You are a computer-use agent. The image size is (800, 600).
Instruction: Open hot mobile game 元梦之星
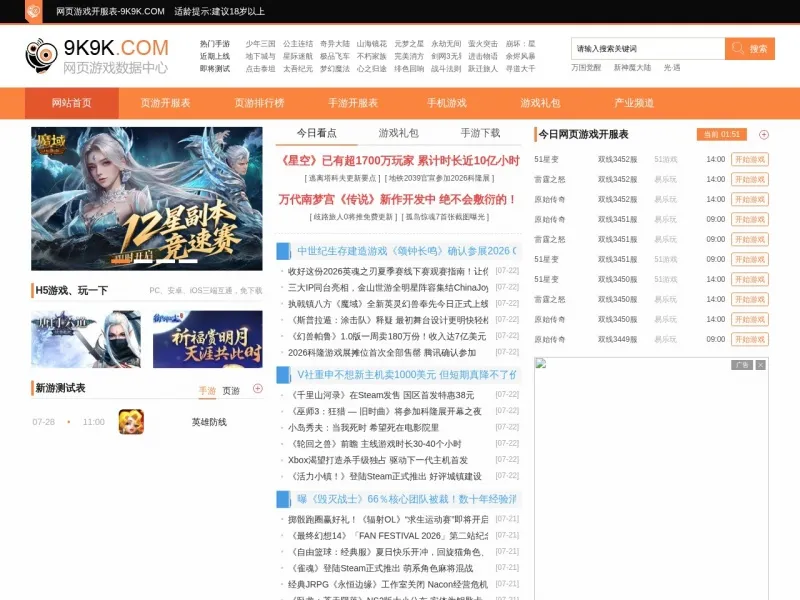coord(409,44)
